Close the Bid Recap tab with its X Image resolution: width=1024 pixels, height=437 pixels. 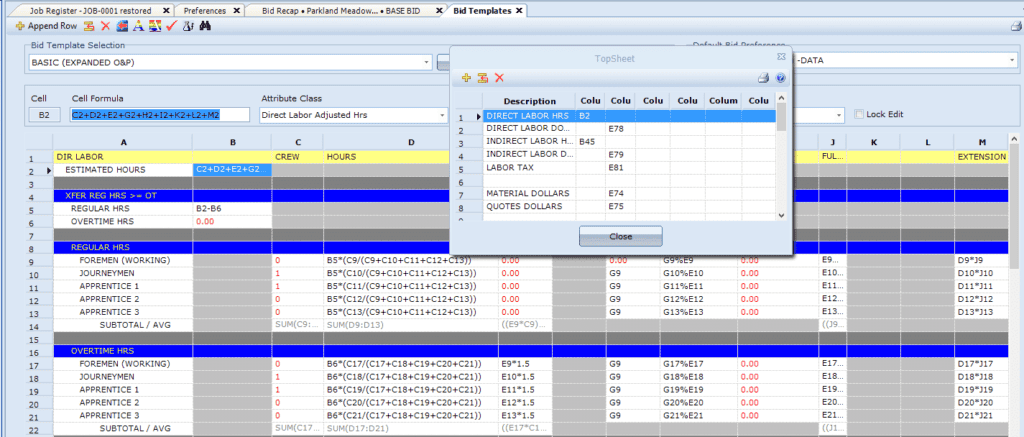tap(438, 11)
